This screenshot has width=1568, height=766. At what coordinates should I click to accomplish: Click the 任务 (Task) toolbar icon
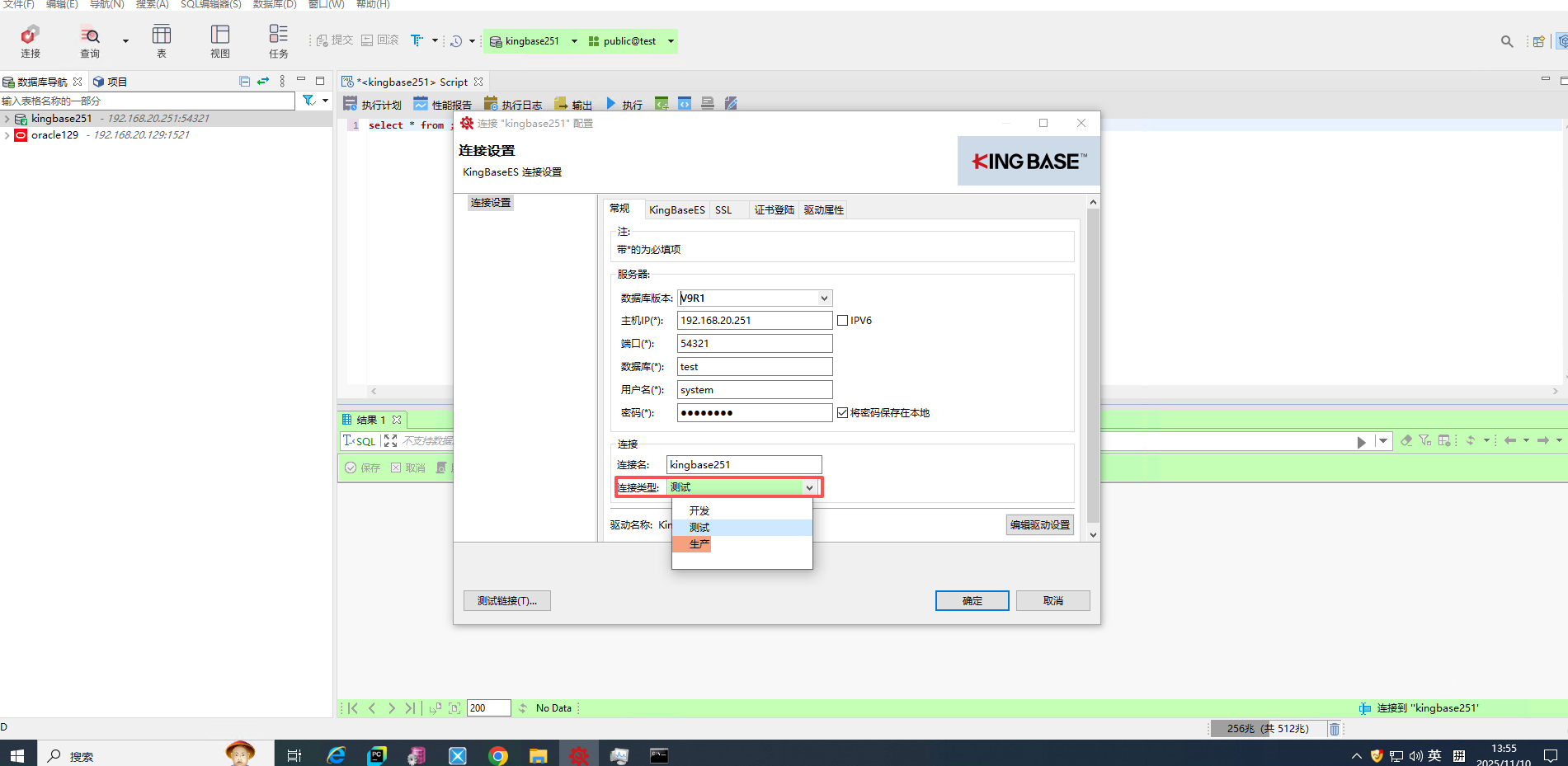(279, 35)
